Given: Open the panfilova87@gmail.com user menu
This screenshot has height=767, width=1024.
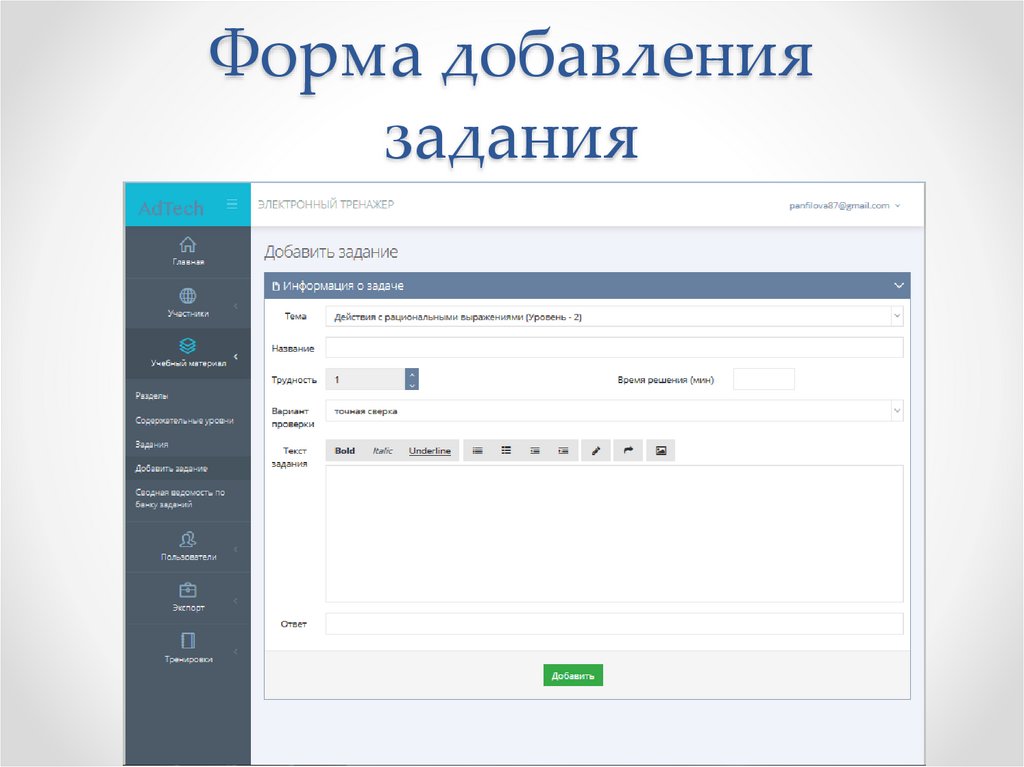Looking at the screenshot, I should tap(844, 205).
